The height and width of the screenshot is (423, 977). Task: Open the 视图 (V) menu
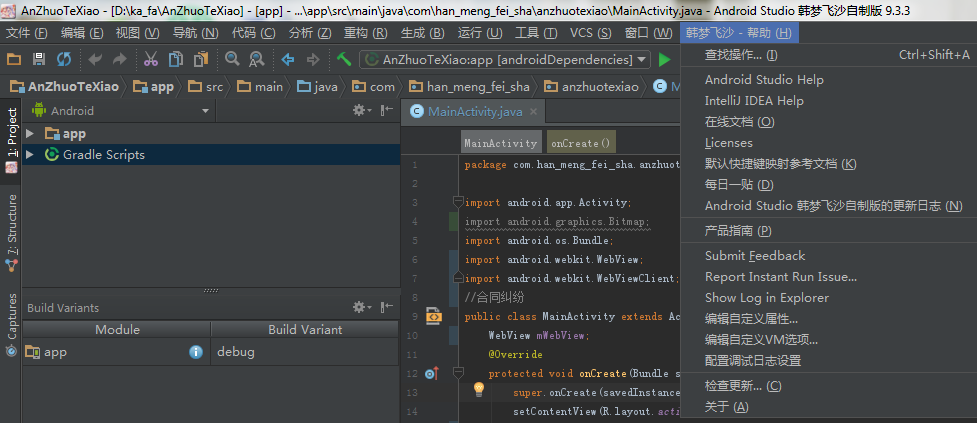(x=138, y=33)
